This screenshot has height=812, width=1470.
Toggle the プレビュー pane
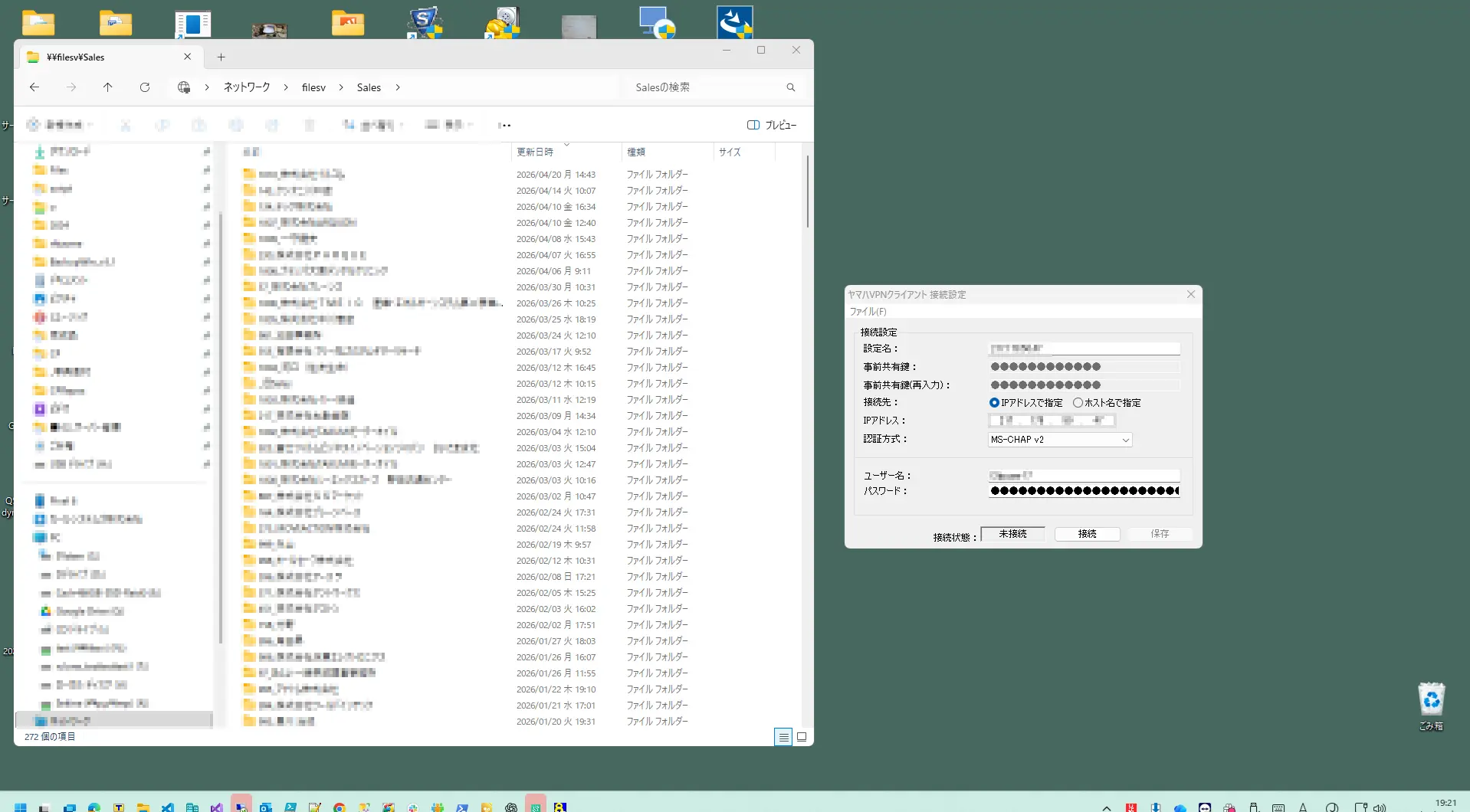point(772,125)
